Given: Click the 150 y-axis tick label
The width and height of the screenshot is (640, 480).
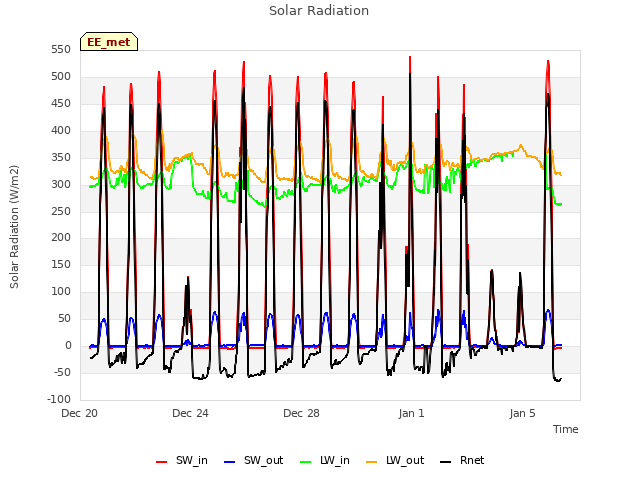Looking at the screenshot, I should (x=61, y=264).
